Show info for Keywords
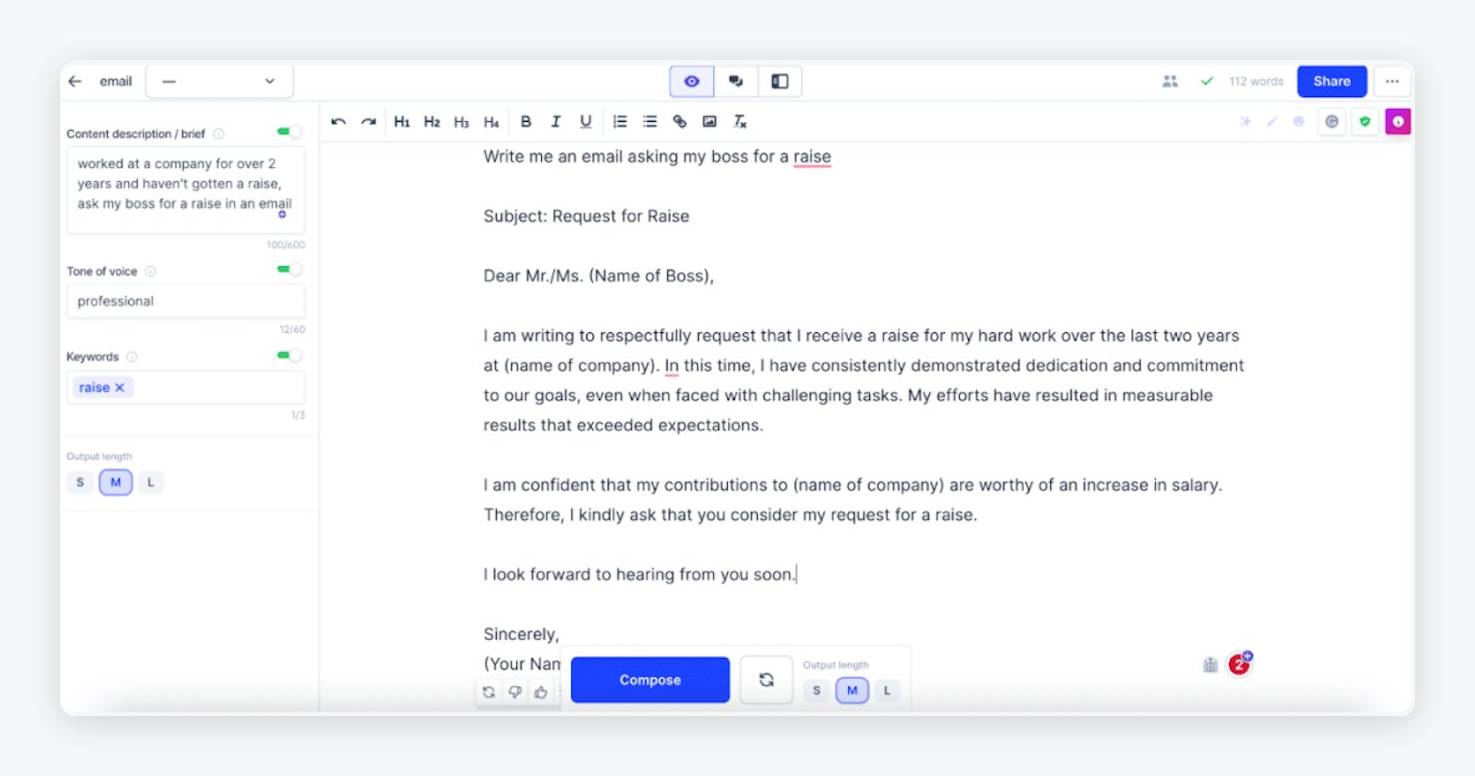This screenshot has height=776, width=1475. pyautogui.click(x=132, y=357)
